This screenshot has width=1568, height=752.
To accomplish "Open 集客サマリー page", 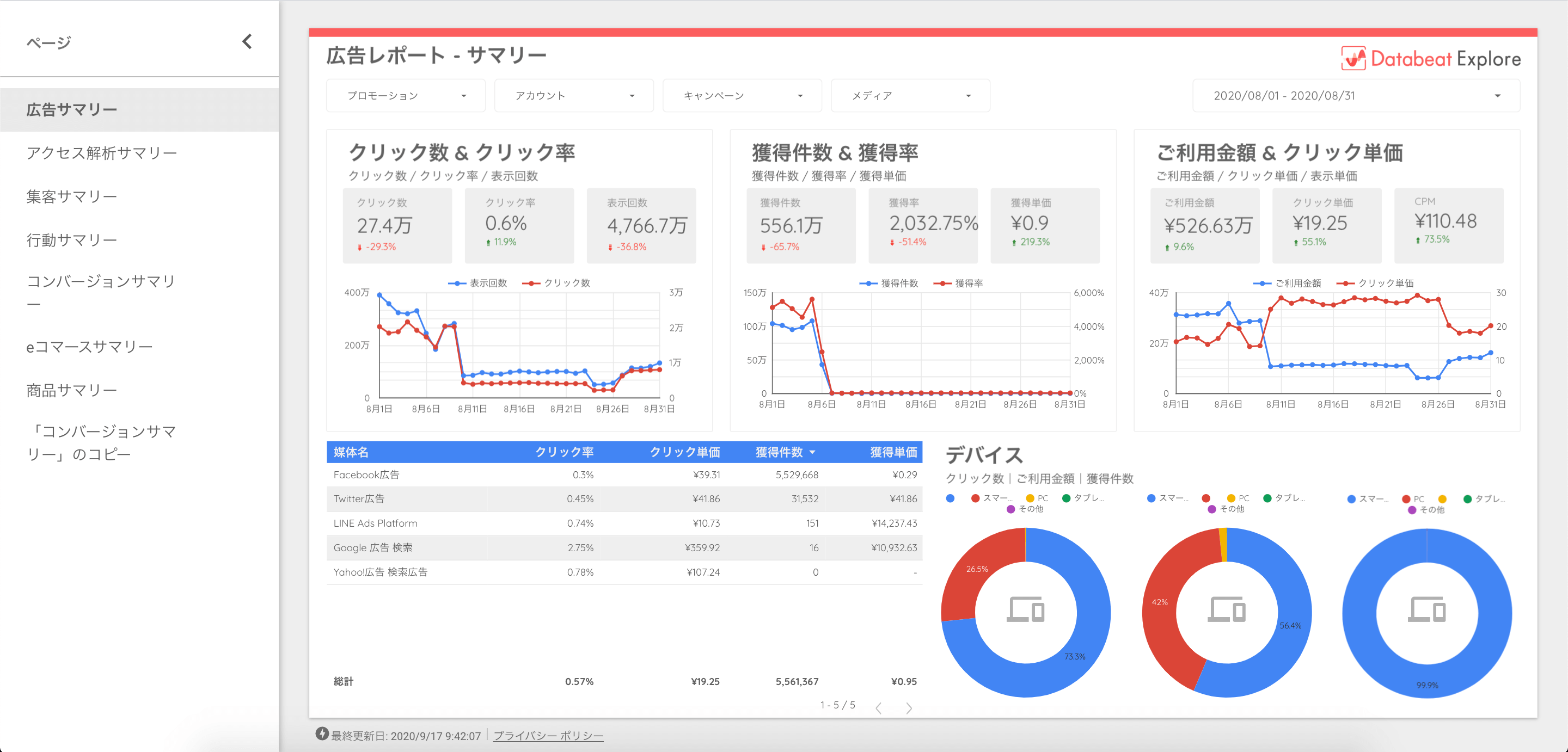I will [x=139, y=196].
